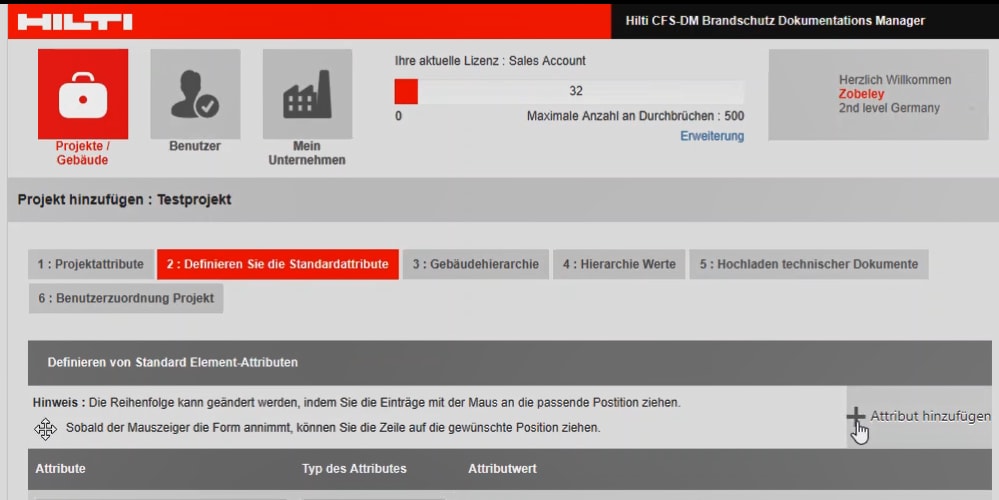Click the Attribute column header
The width and height of the screenshot is (999, 500).
(61, 469)
